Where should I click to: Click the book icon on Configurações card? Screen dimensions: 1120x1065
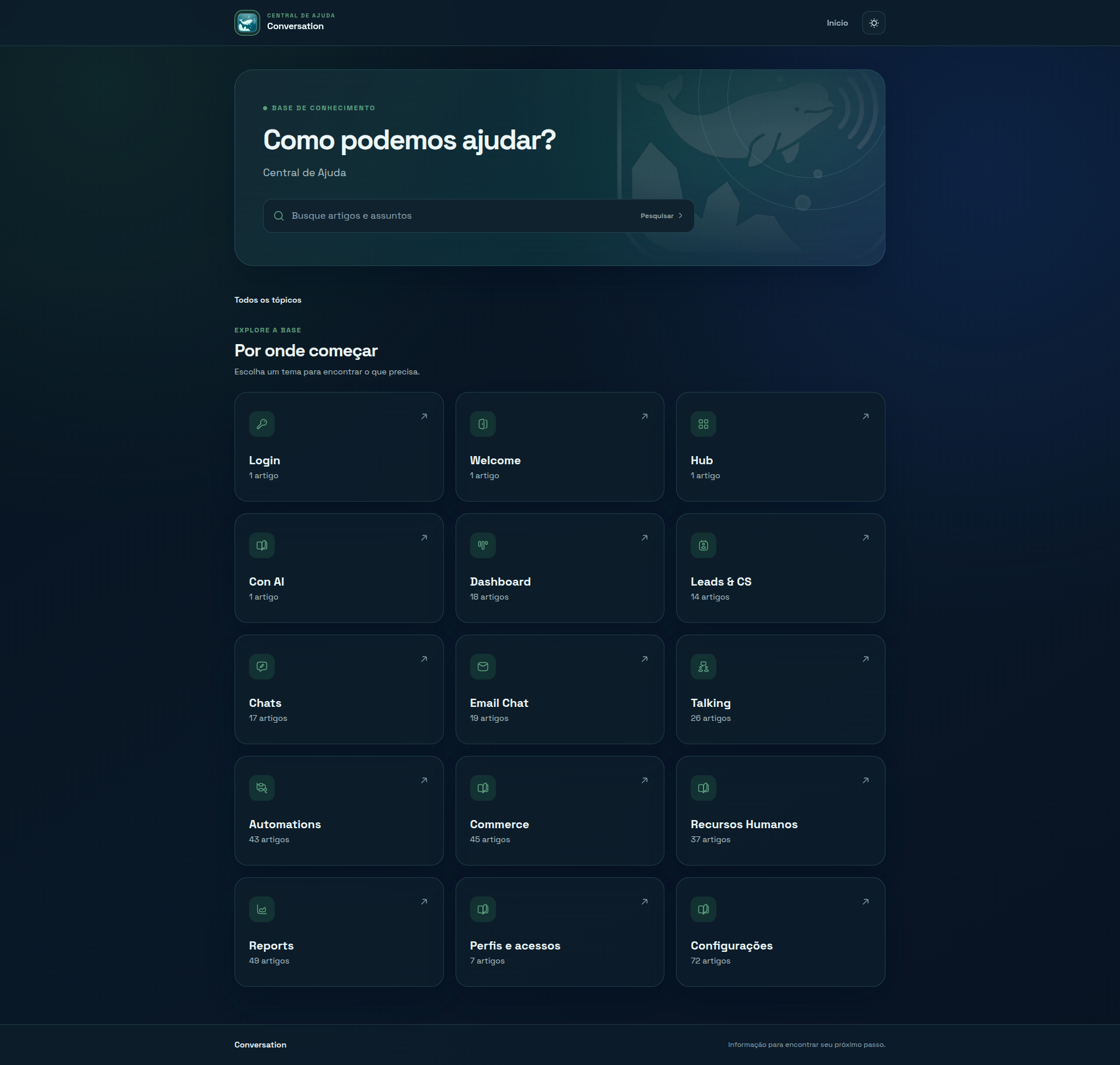coord(703,909)
